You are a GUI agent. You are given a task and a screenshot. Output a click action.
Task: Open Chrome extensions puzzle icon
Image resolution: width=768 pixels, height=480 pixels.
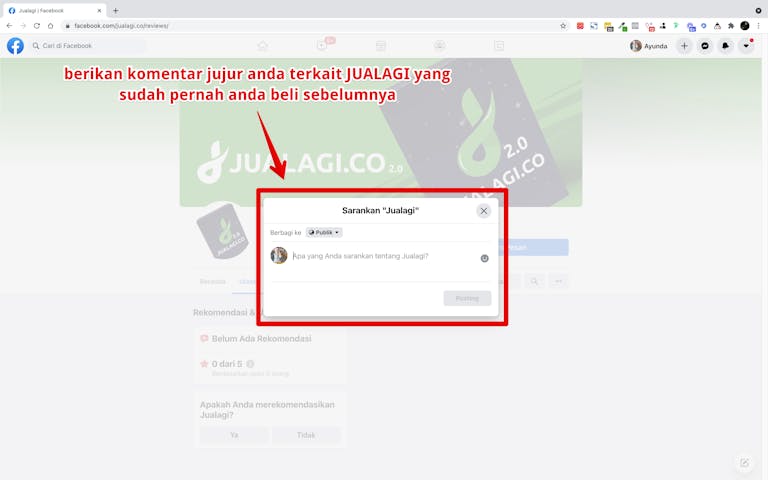point(731,25)
